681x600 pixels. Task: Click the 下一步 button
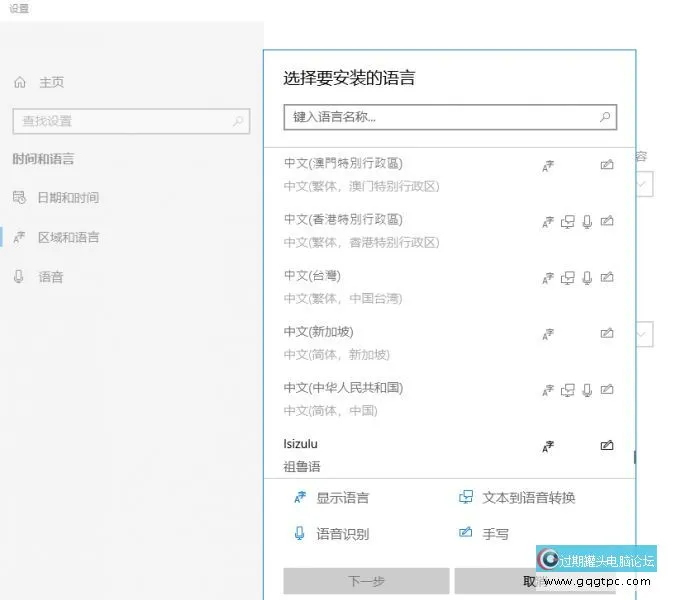point(366,581)
